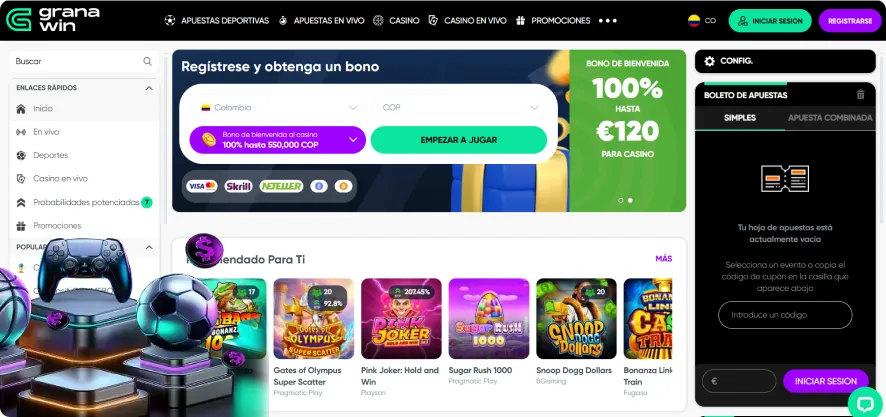Click the Grana Win logo
Screen dimensions: 886x417
tap(53, 20)
